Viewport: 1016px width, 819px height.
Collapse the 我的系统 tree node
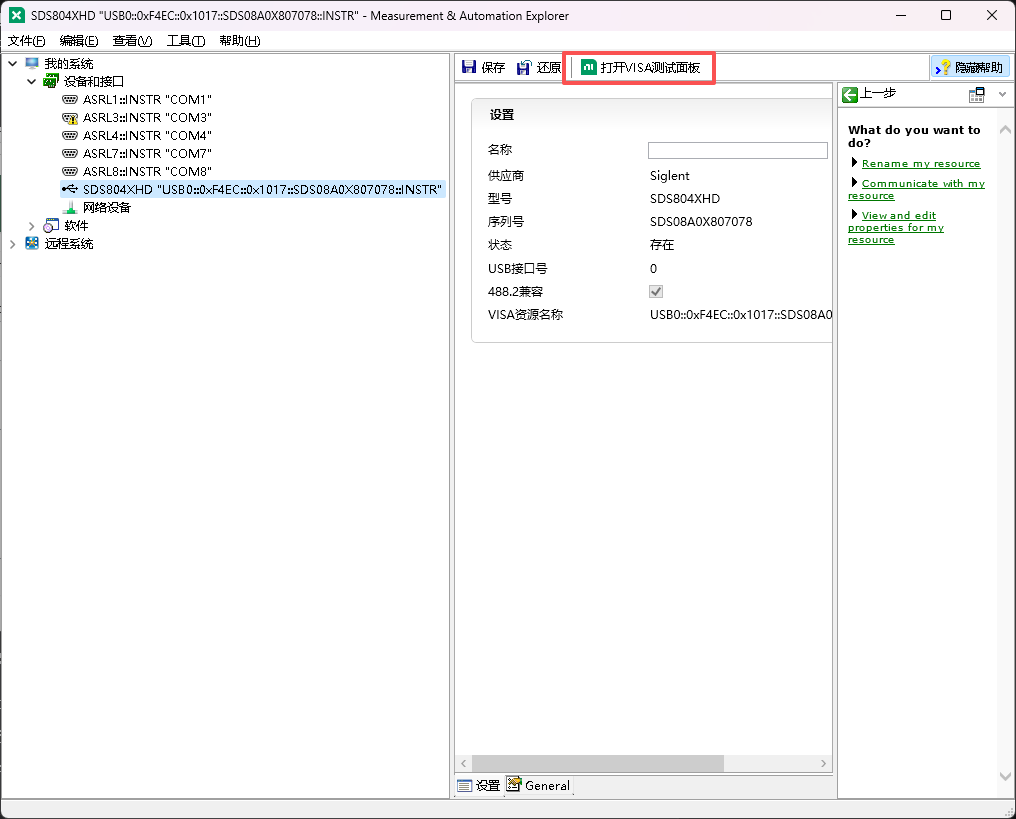pos(13,63)
